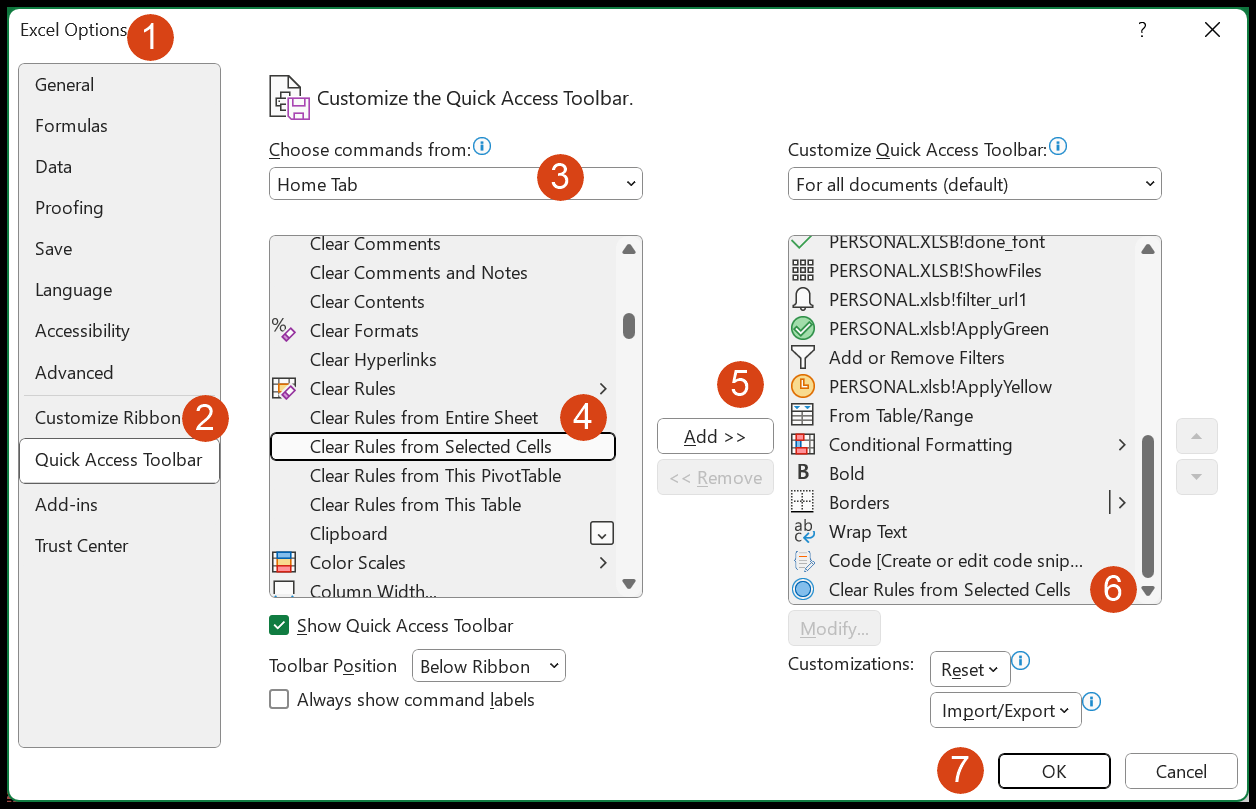Click the commands list scrollbar thumb
The height and width of the screenshot is (809, 1256).
(x=629, y=326)
